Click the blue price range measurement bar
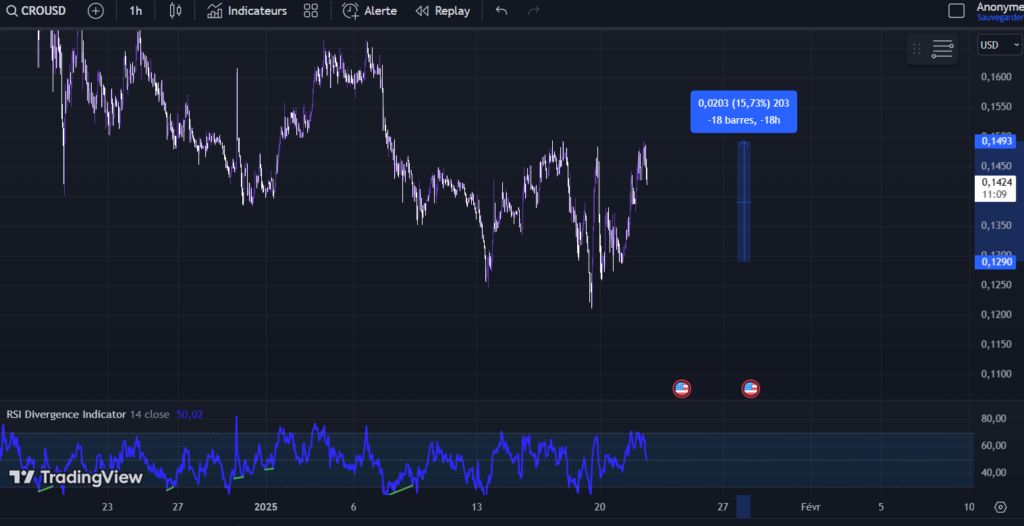Screen dimensions: 1024x526 [743, 202]
